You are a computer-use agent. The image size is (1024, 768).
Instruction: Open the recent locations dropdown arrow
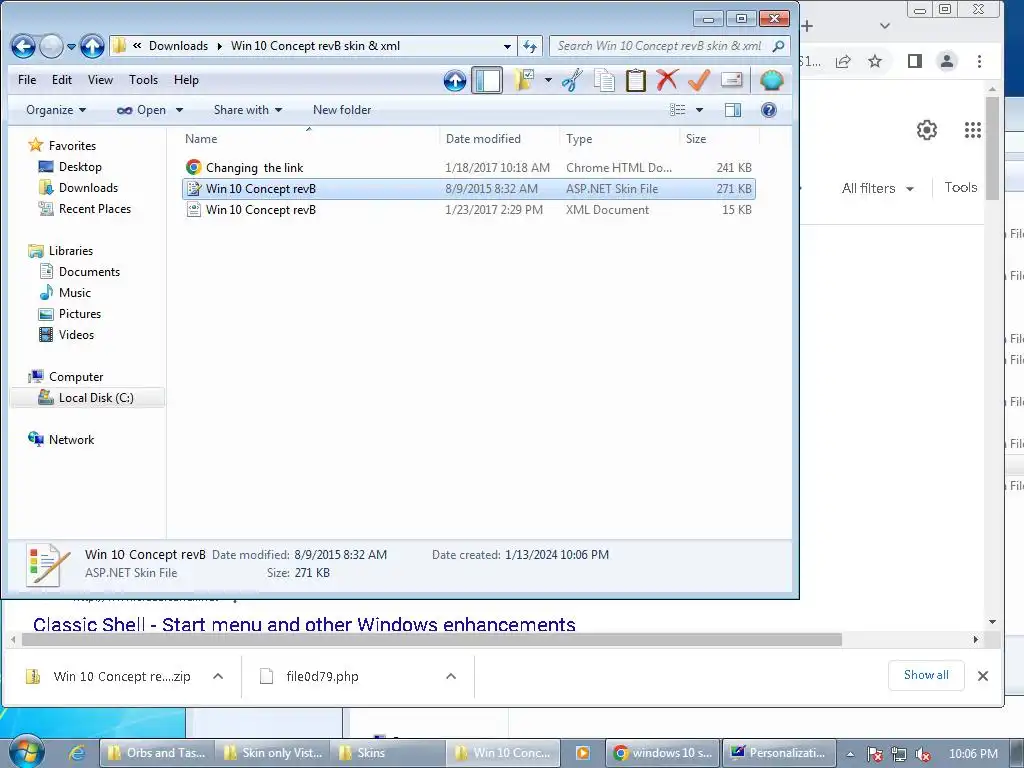pos(71,46)
